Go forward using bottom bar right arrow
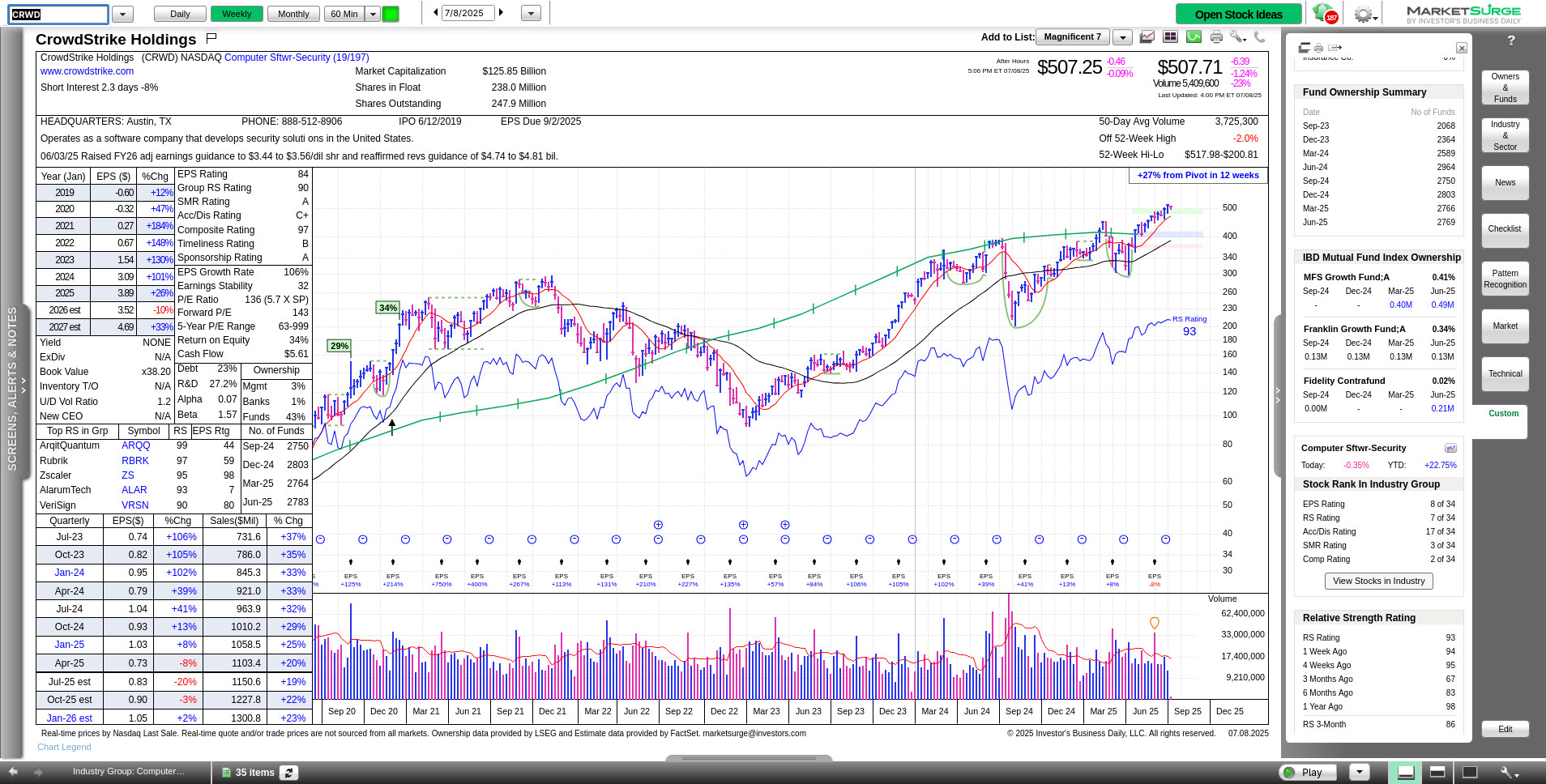 (37, 772)
